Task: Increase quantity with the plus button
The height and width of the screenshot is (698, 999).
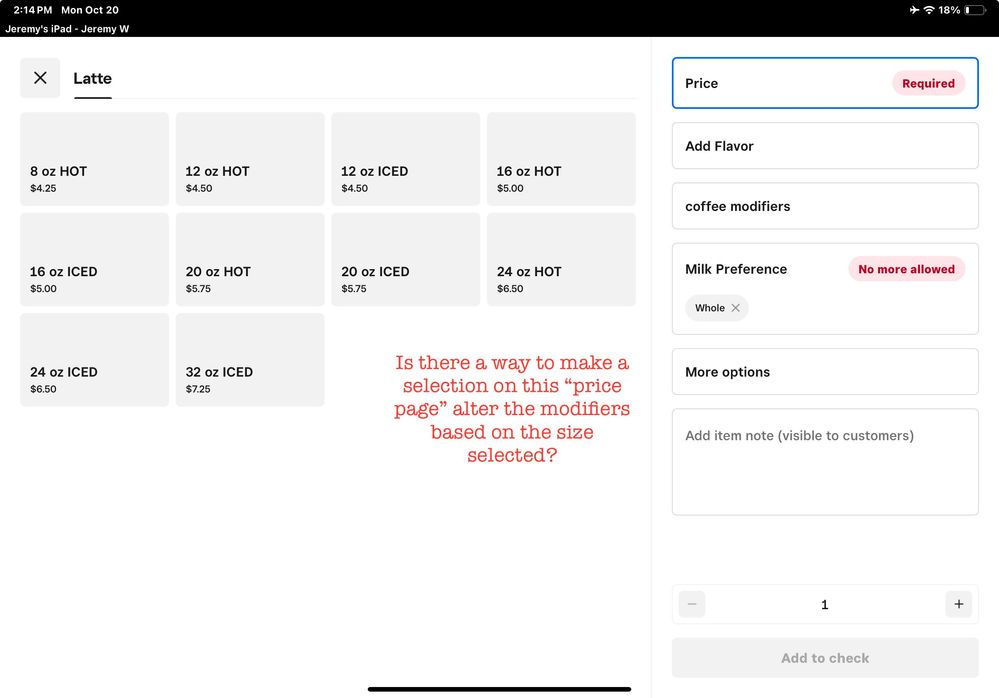Action: tap(958, 604)
